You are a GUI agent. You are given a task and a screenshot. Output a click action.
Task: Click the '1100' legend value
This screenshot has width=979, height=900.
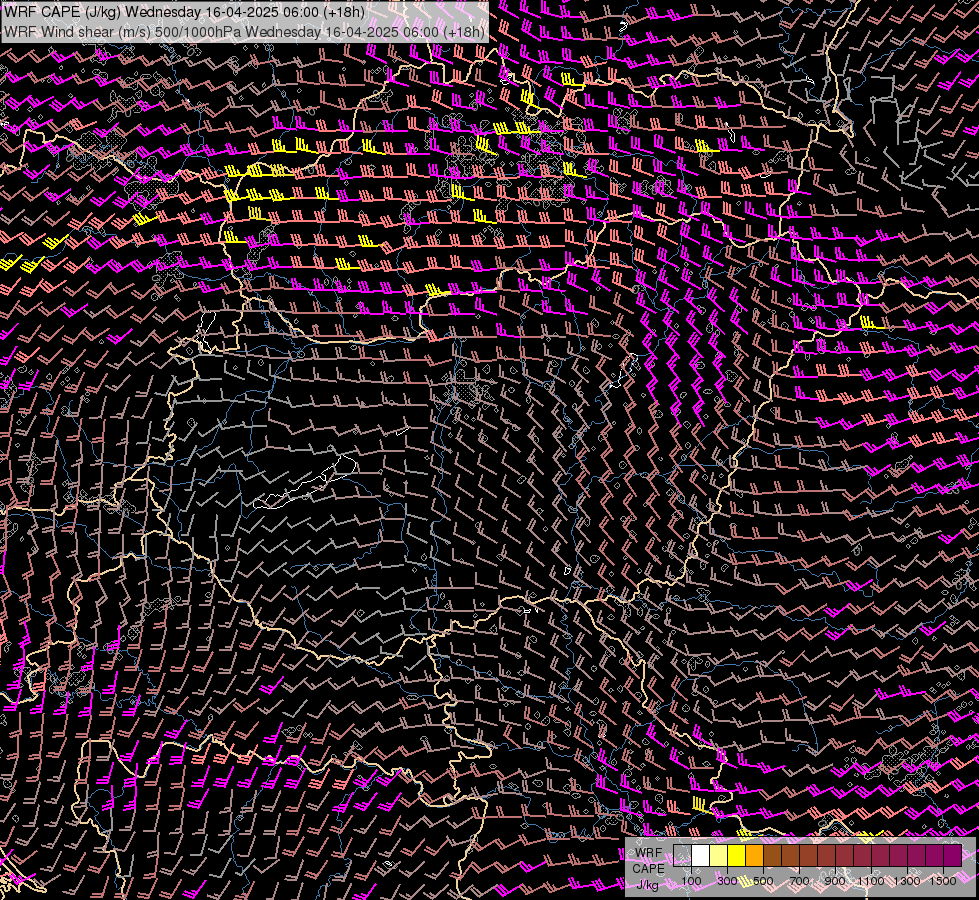(x=871, y=881)
